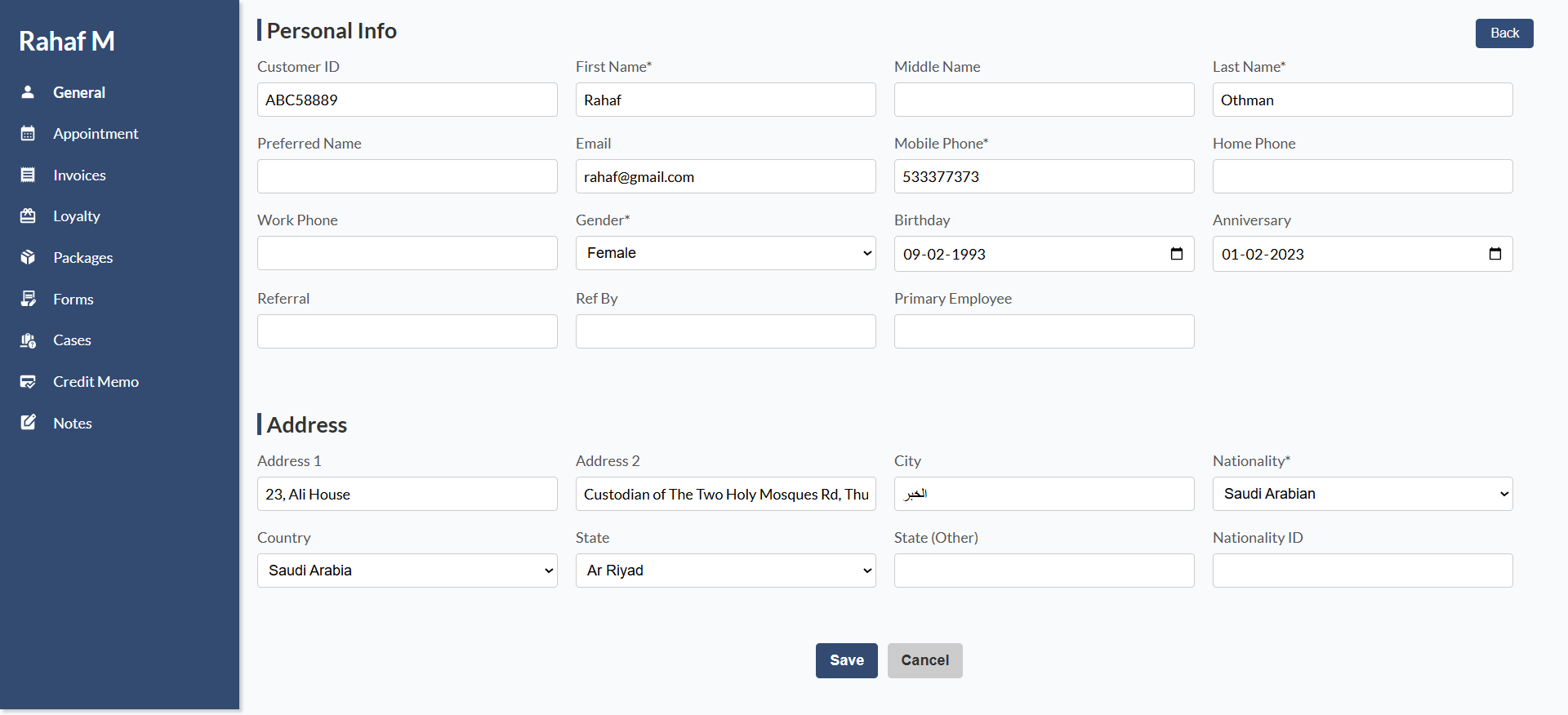Image resolution: width=1568 pixels, height=715 pixels.
Task: Click the Notes pencil icon
Action: (x=28, y=423)
